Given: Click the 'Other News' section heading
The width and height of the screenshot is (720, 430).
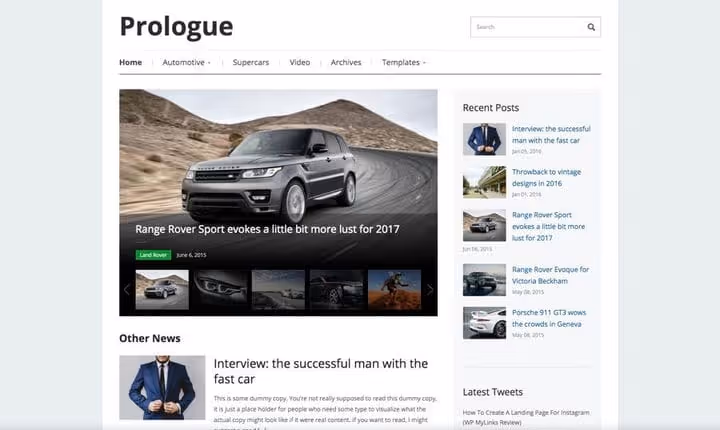Looking at the screenshot, I should [150, 338].
